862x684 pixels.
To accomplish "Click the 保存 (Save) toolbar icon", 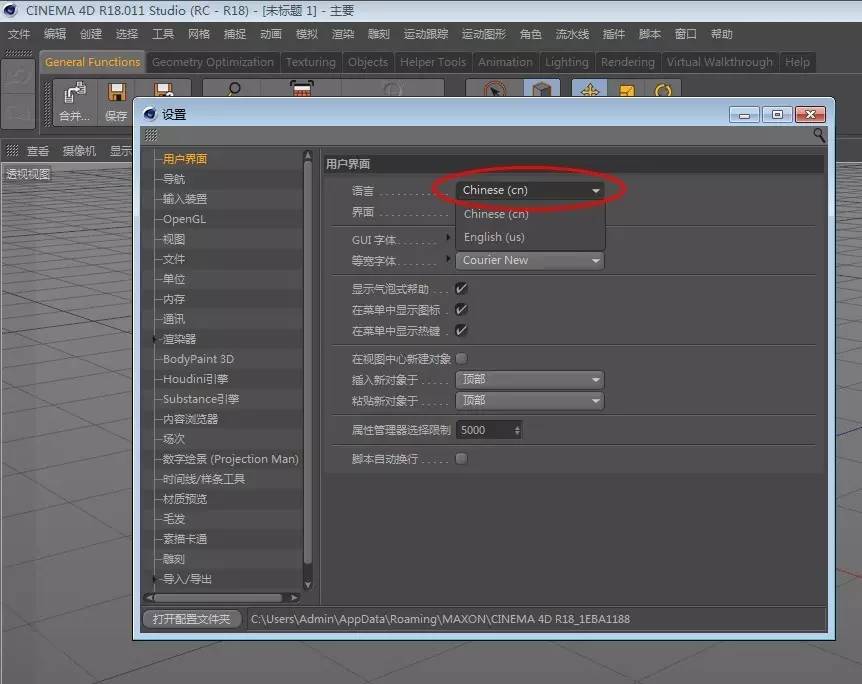I will point(117,92).
